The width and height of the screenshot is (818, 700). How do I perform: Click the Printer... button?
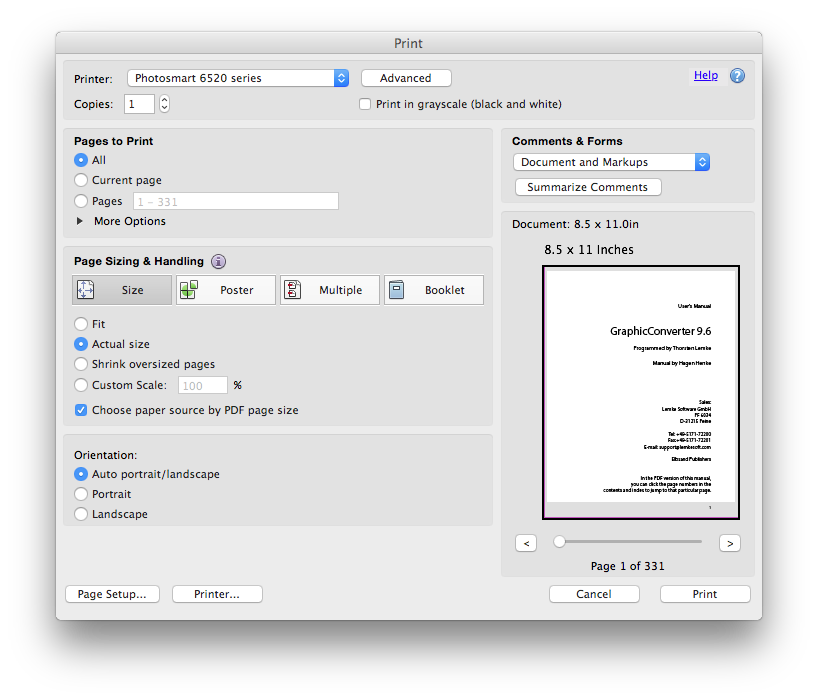click(217, 594)
